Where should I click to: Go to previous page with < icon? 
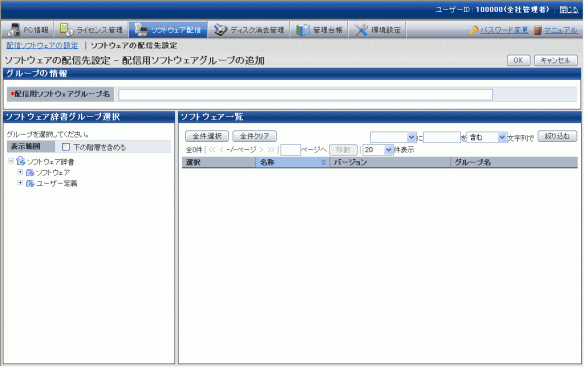click(221, 149)
